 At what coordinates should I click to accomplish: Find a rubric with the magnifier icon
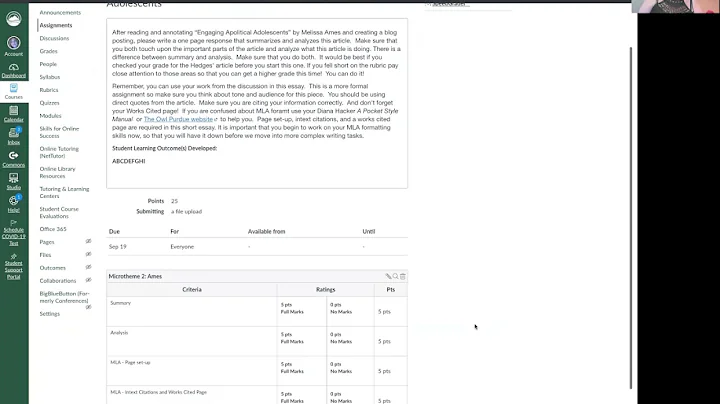click(x=395, y=276)
